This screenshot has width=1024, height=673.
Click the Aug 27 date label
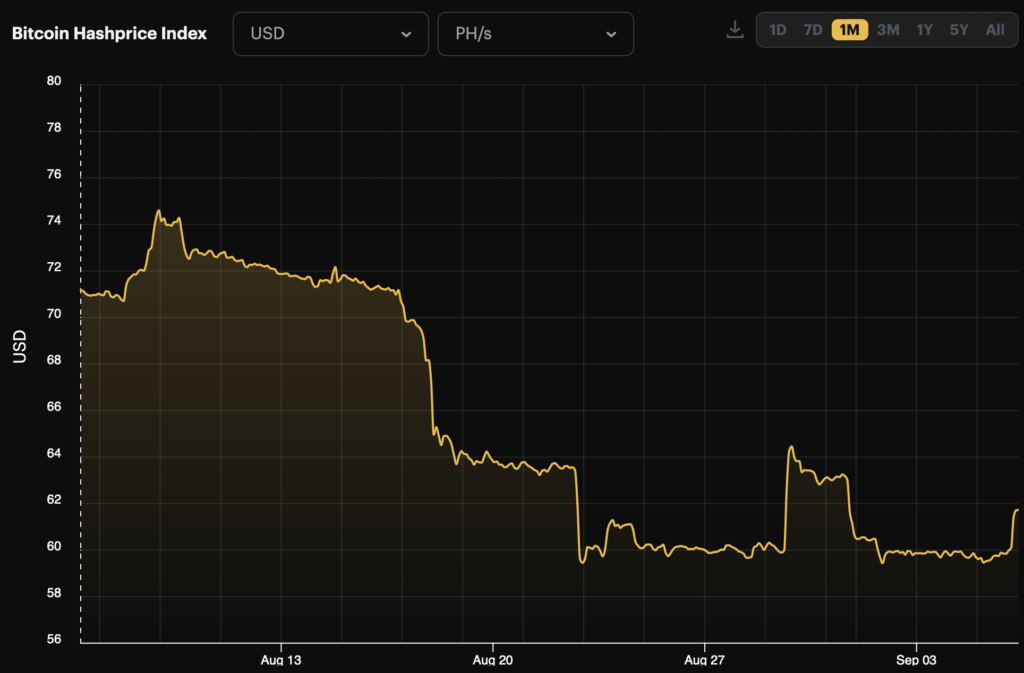(705, 661)
